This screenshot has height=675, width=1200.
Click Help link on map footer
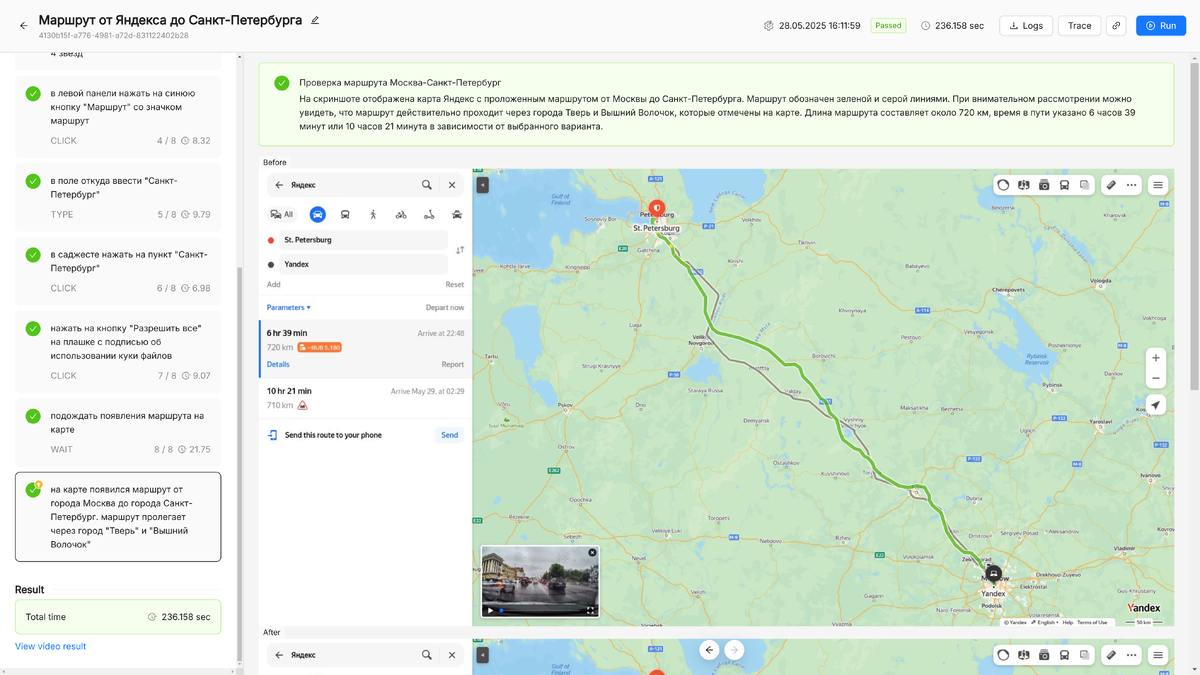[x=1068, y=622]
